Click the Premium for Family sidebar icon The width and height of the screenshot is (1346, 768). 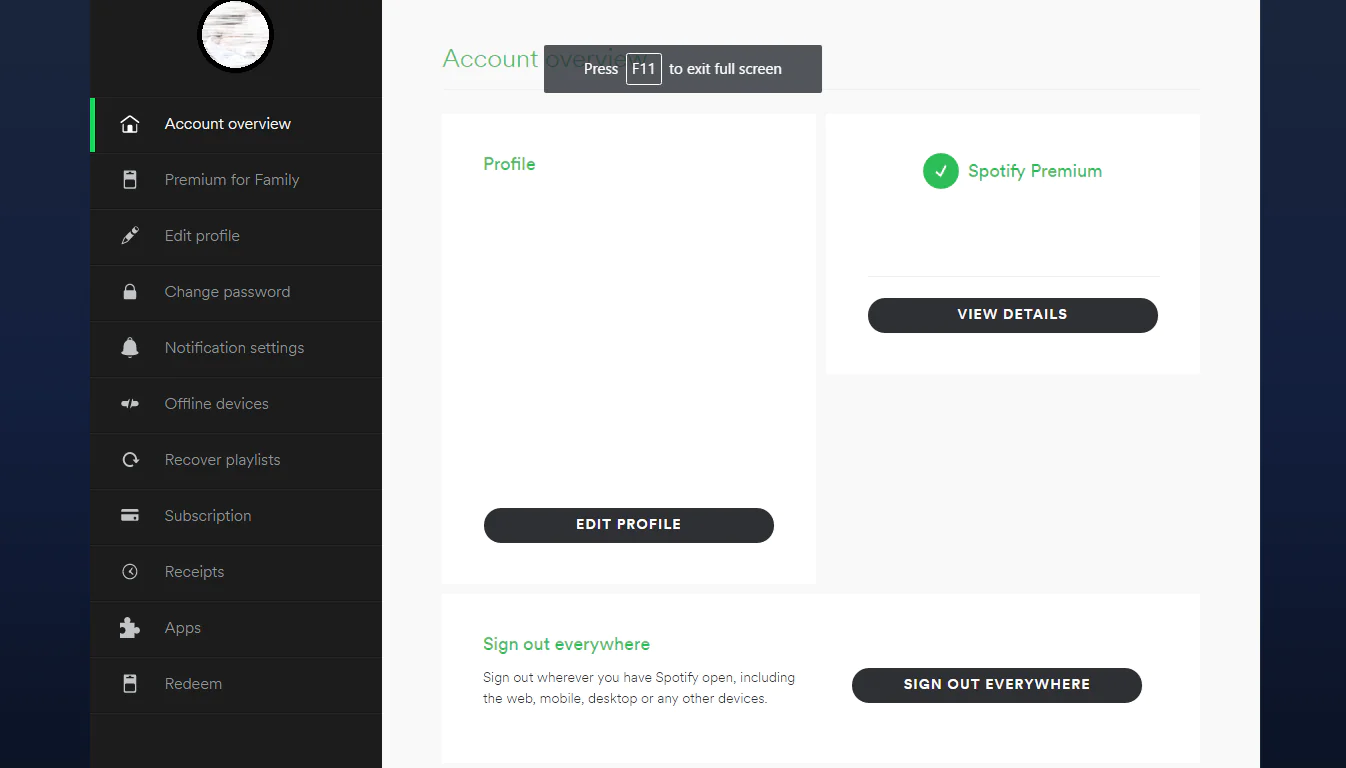[x=130, y=180]
